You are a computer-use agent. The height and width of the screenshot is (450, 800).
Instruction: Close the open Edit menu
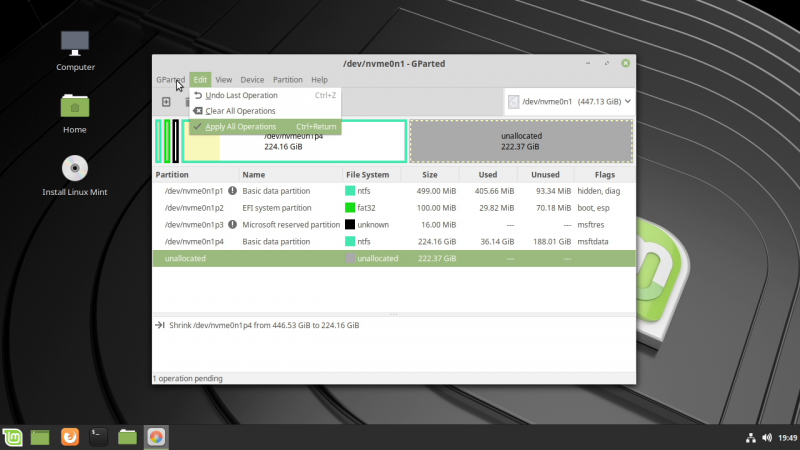[x=200, y=80]
